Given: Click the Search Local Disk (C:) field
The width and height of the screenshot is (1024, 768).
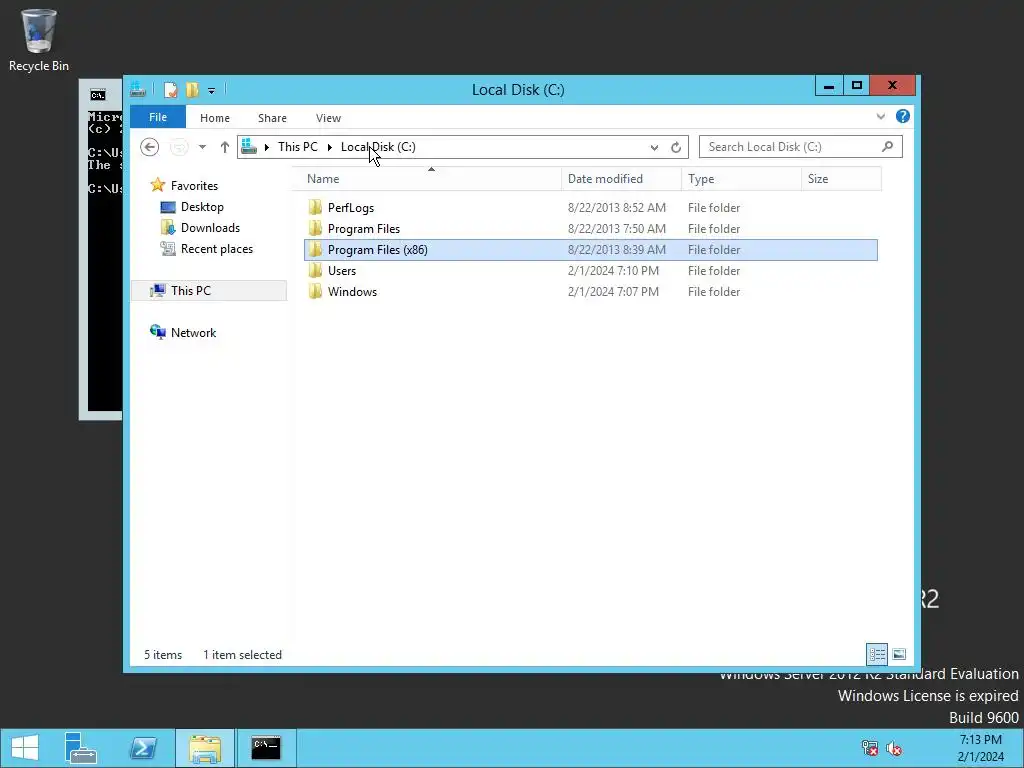Looking at the screenshot, I should (x=801, y=147).
